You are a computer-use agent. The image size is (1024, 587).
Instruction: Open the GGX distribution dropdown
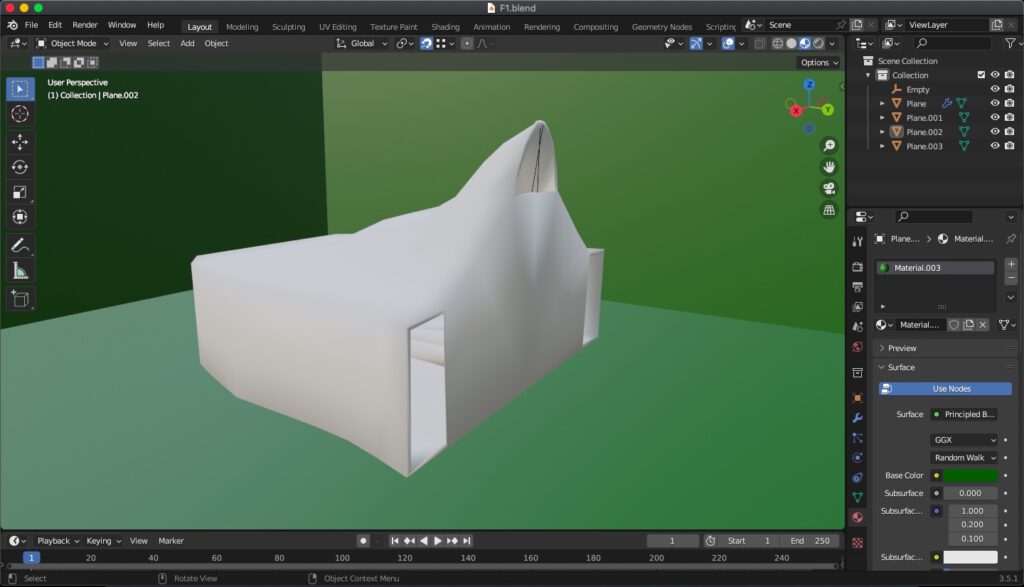964,440
